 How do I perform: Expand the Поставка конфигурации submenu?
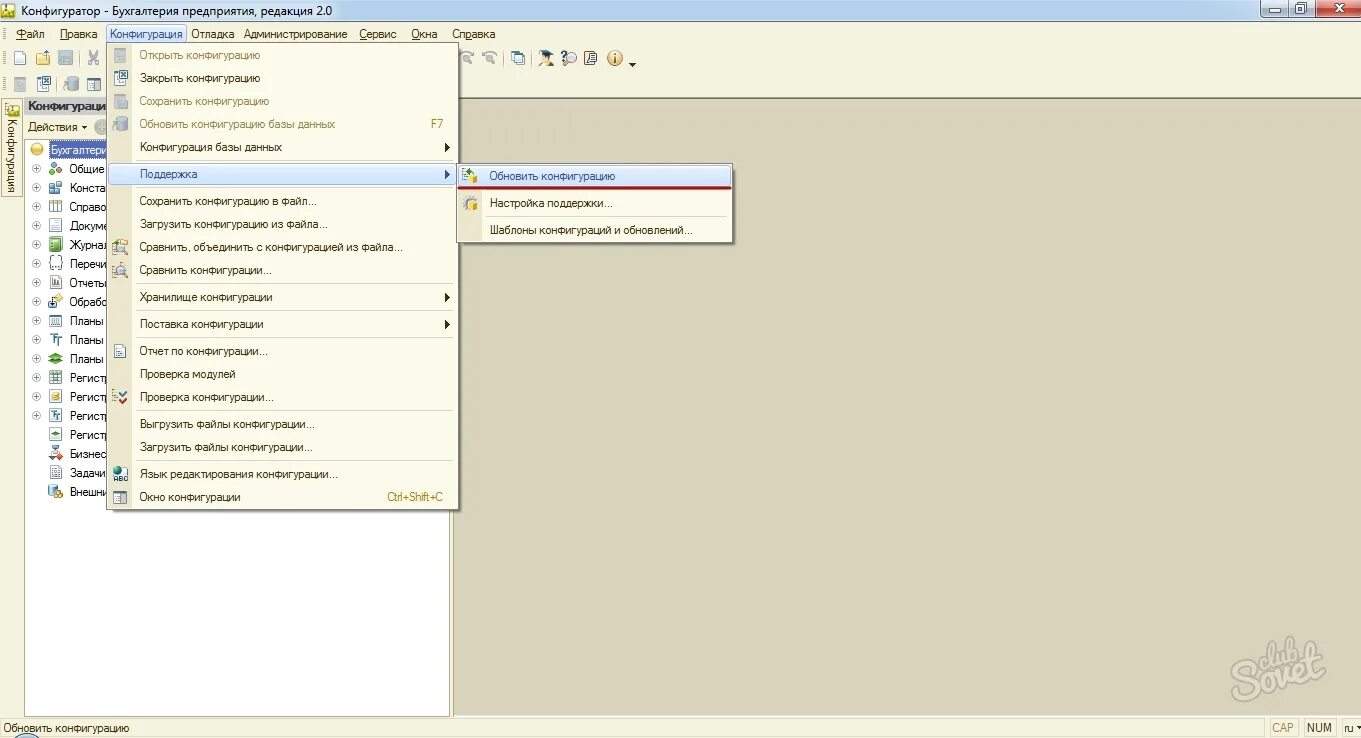coord(282,324)
